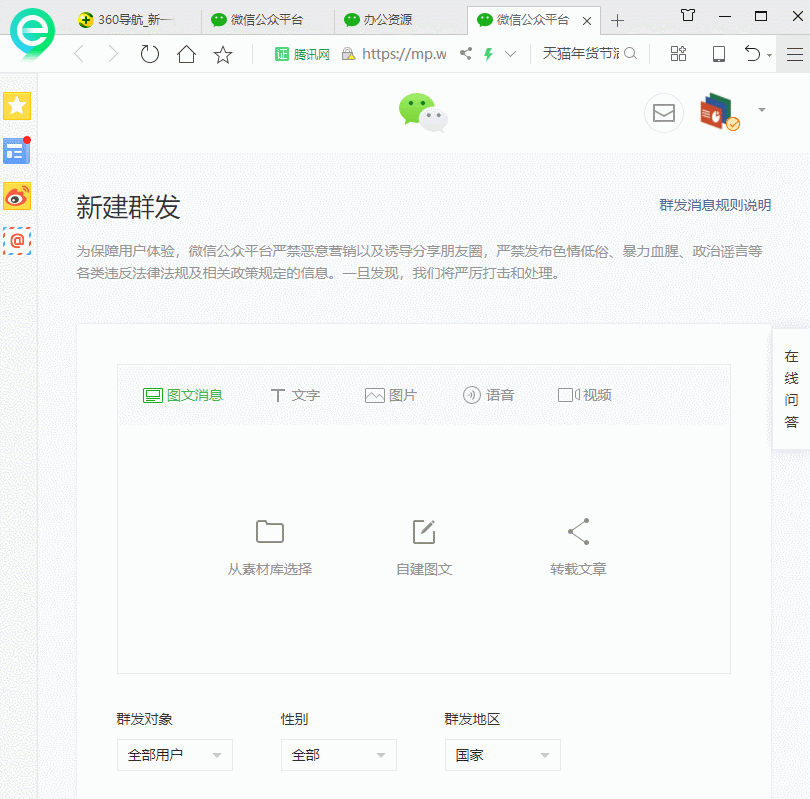Screen dimensions: 810x799
Task: Open the 群发对象 全部用户 dropdown
Action: tap(174, 755)
